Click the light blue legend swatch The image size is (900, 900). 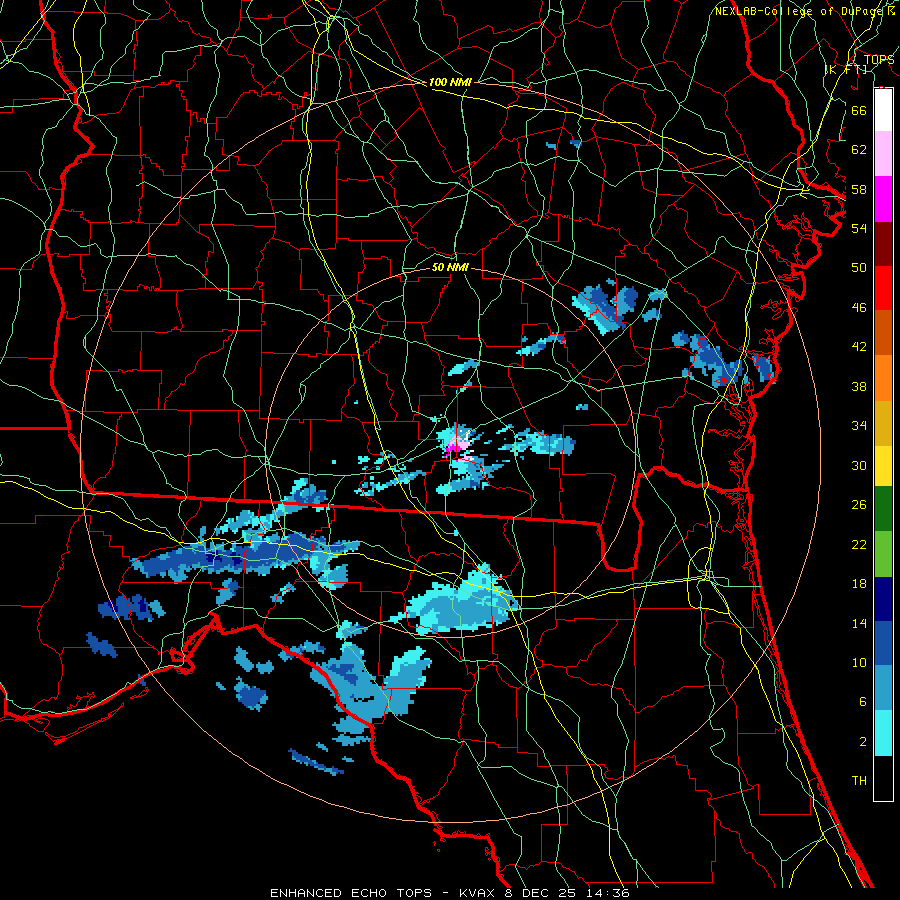click(x=883, y=688)
